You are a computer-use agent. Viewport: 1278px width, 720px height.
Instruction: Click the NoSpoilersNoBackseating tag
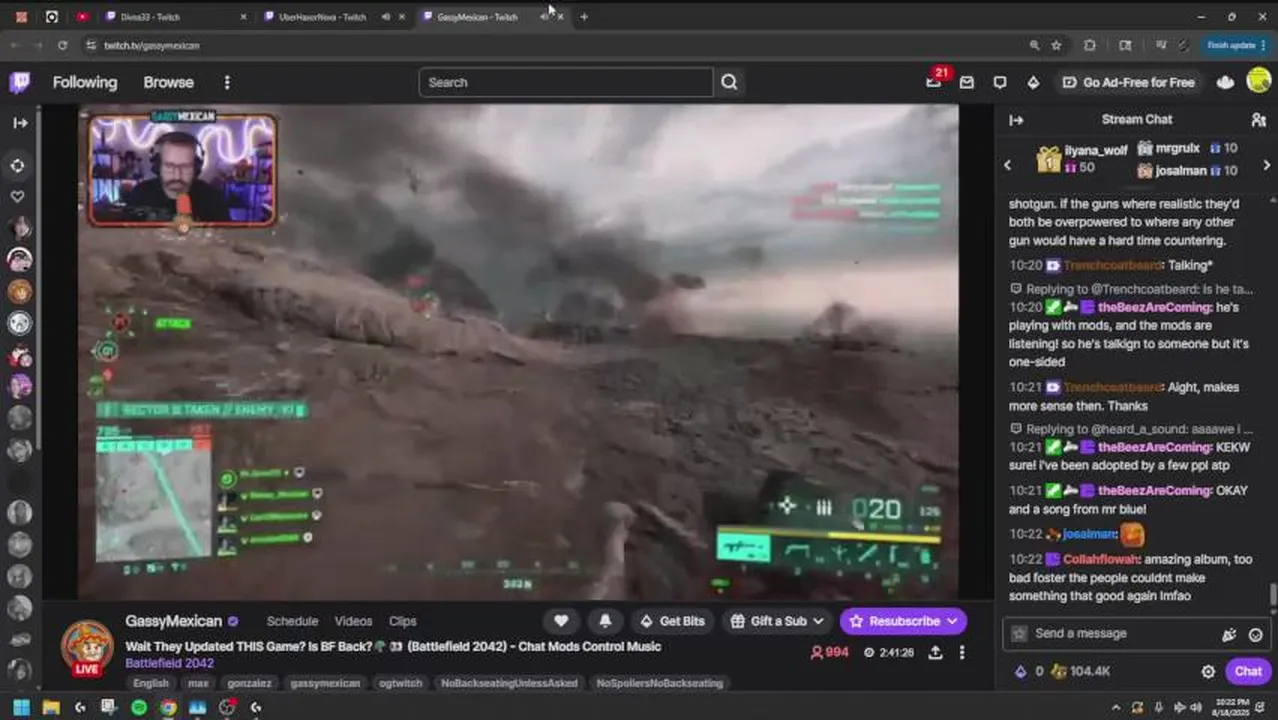[x=660, y=683]
